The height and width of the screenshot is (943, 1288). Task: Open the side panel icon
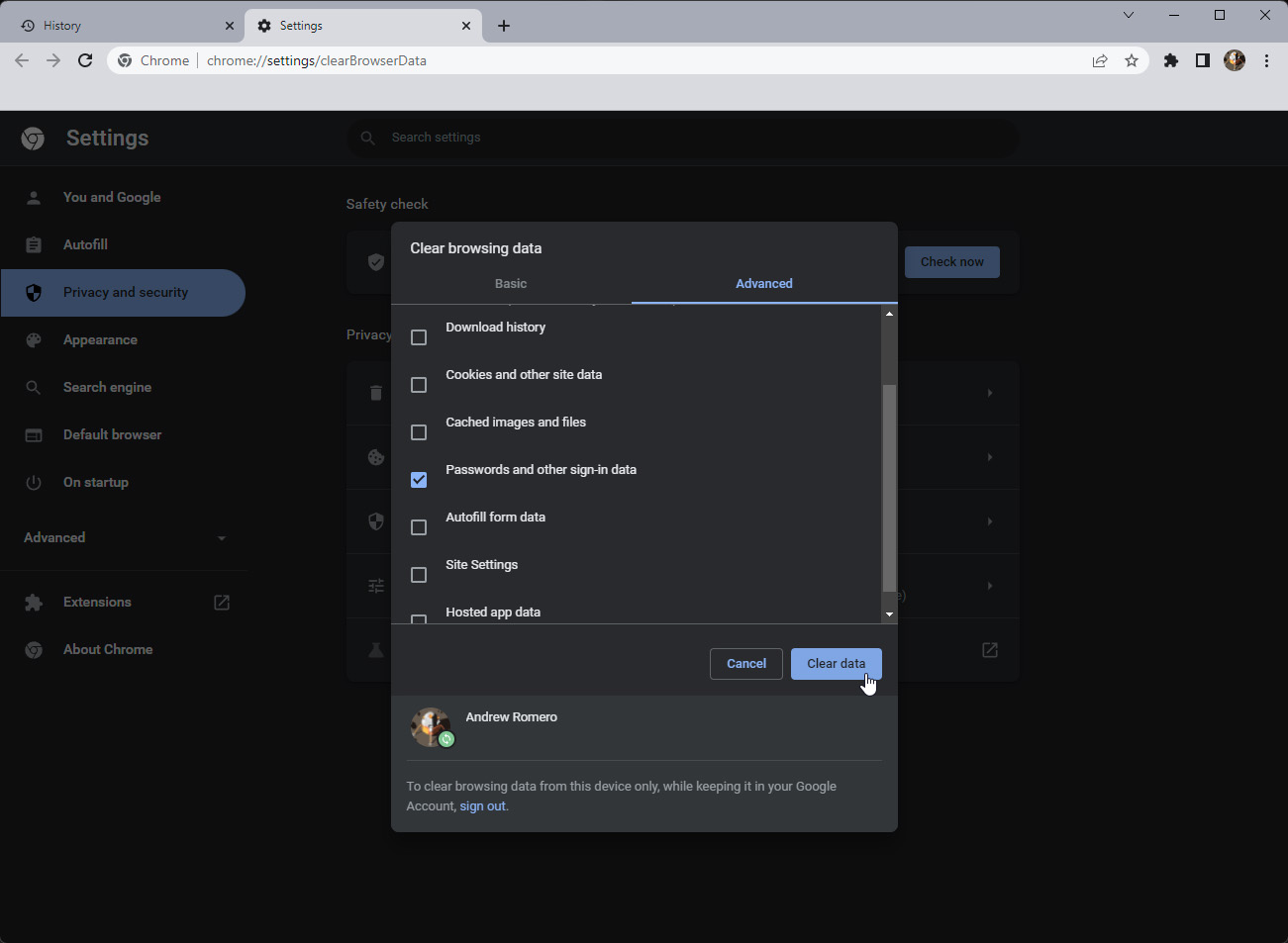click(x=1202, y=60)
